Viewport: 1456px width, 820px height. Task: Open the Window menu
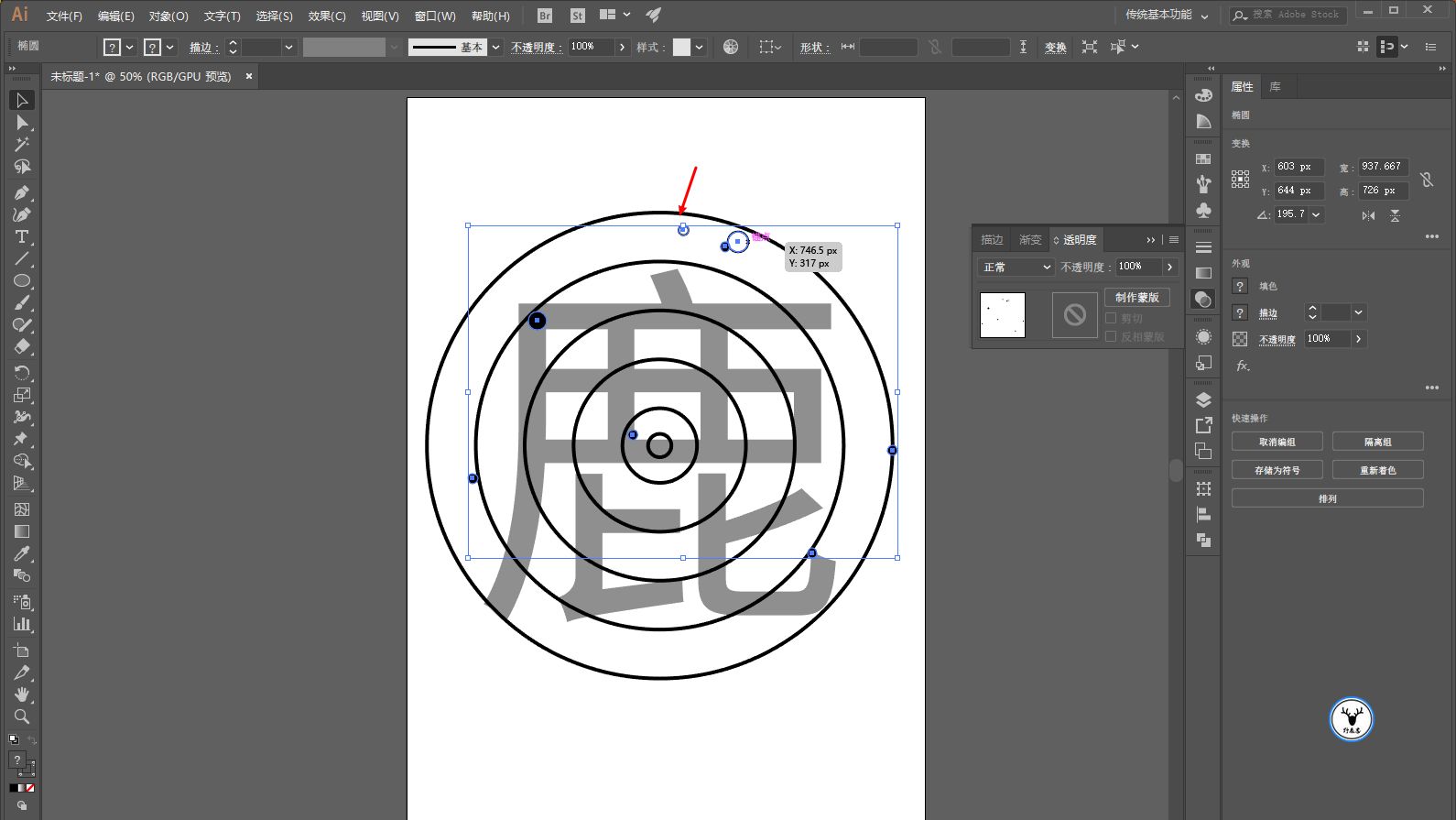click(x=435, y=16)
